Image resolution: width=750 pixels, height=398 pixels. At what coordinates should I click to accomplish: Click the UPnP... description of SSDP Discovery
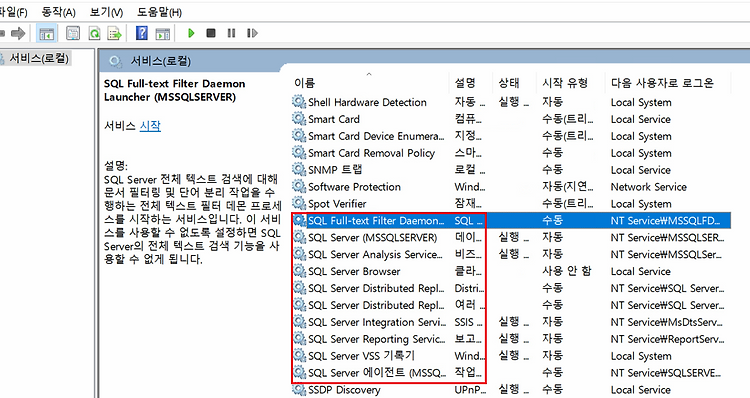point(469,390)
